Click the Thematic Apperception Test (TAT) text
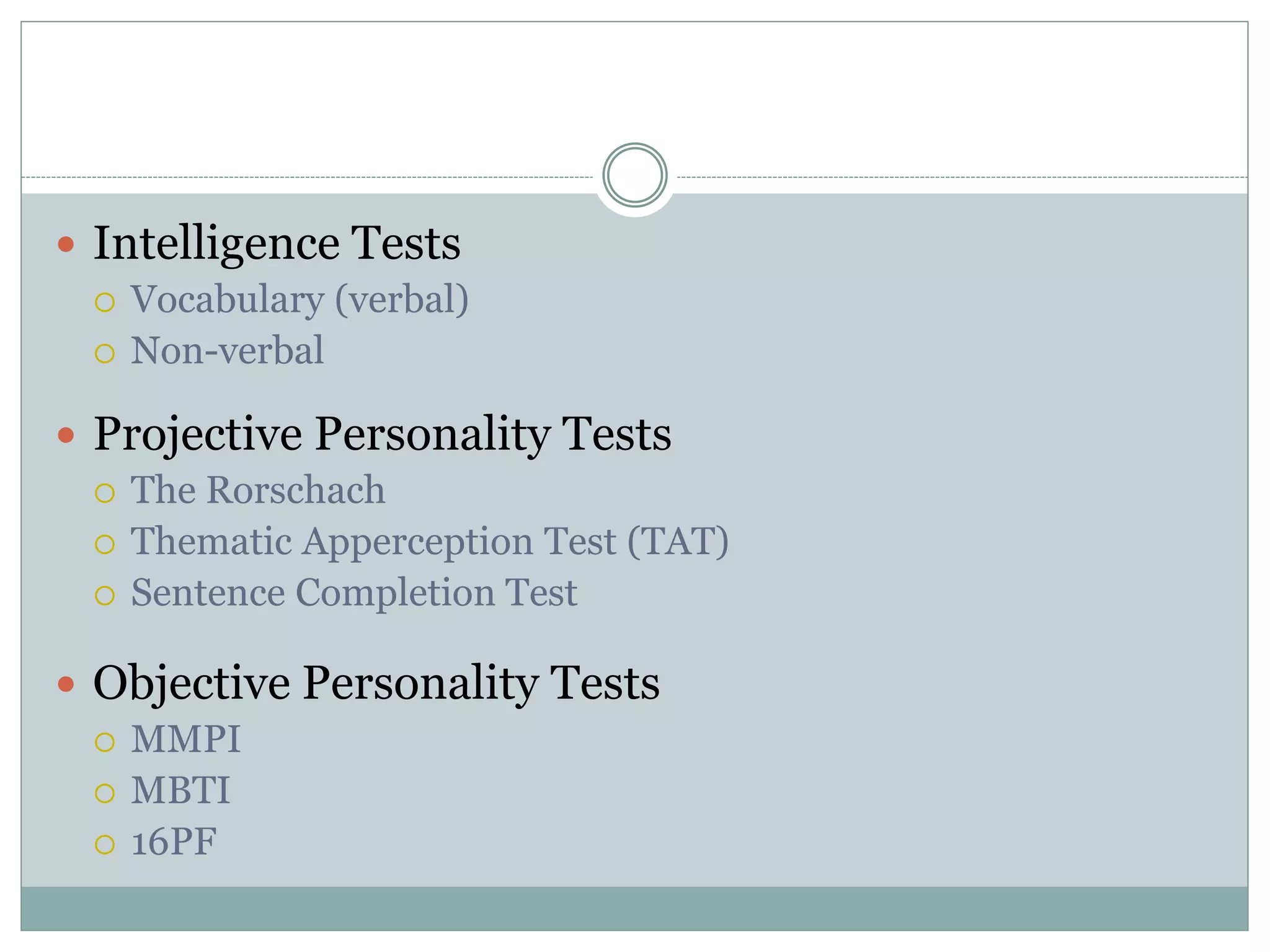The width and height of the screenshot is (1270, 952). [429, 542]
